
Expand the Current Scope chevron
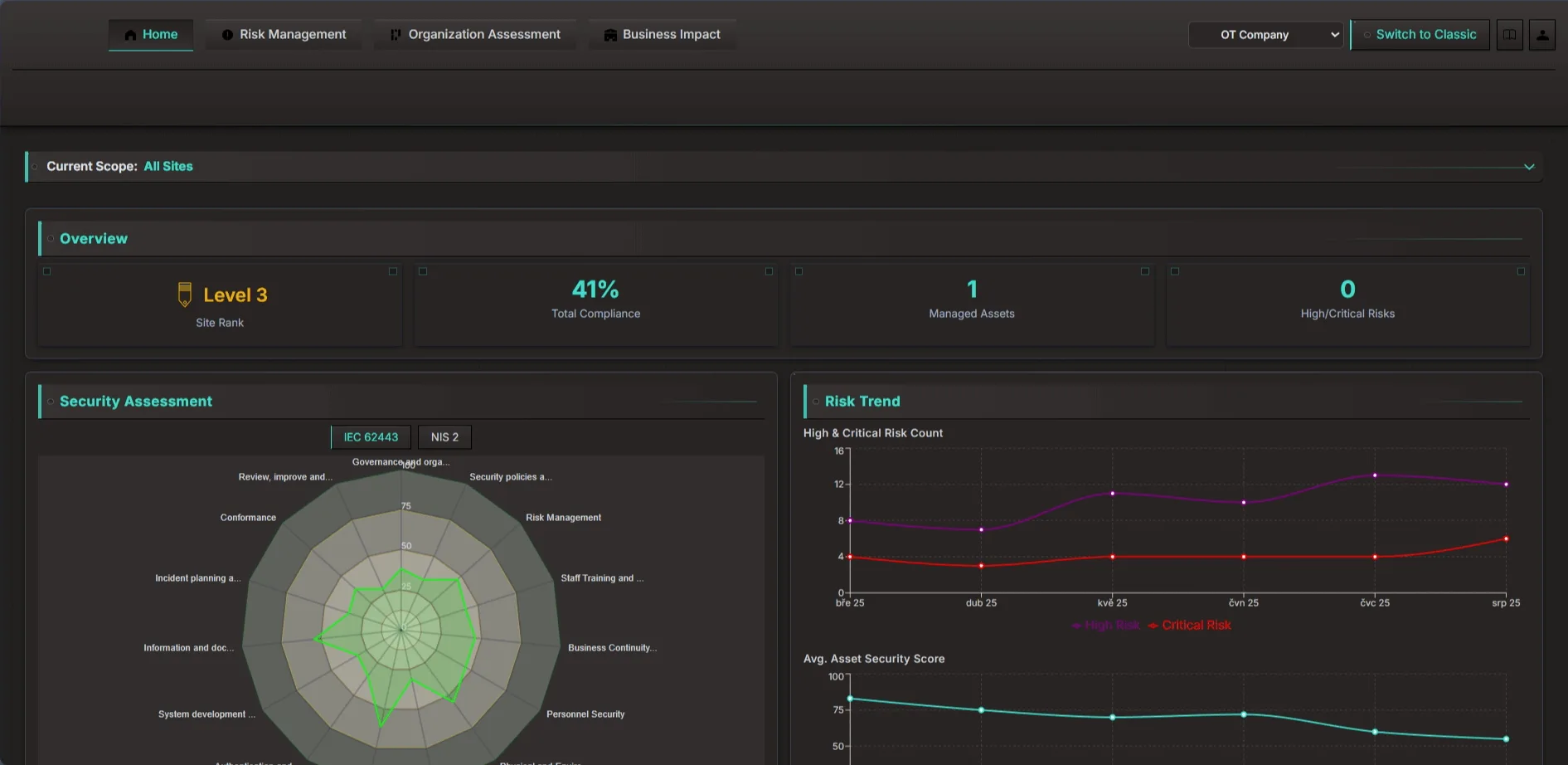(x=1528, y=167)
